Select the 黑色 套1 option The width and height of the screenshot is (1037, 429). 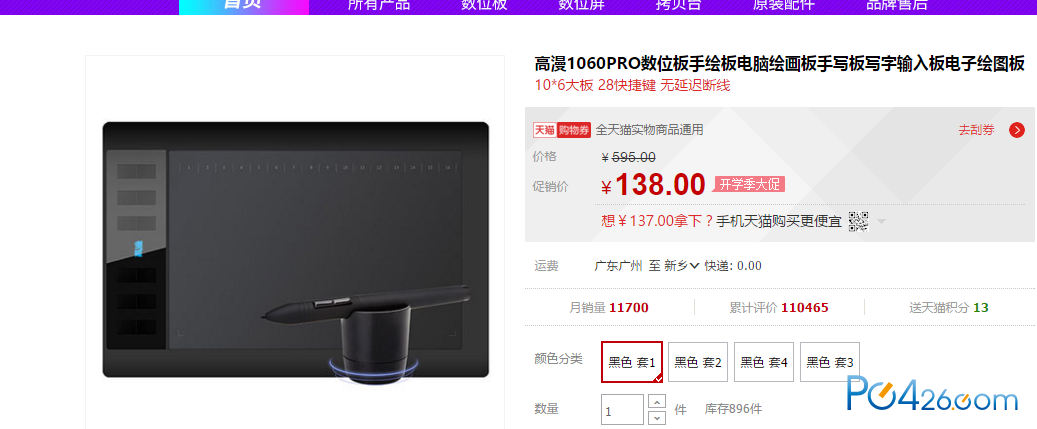tap(632, 362)
